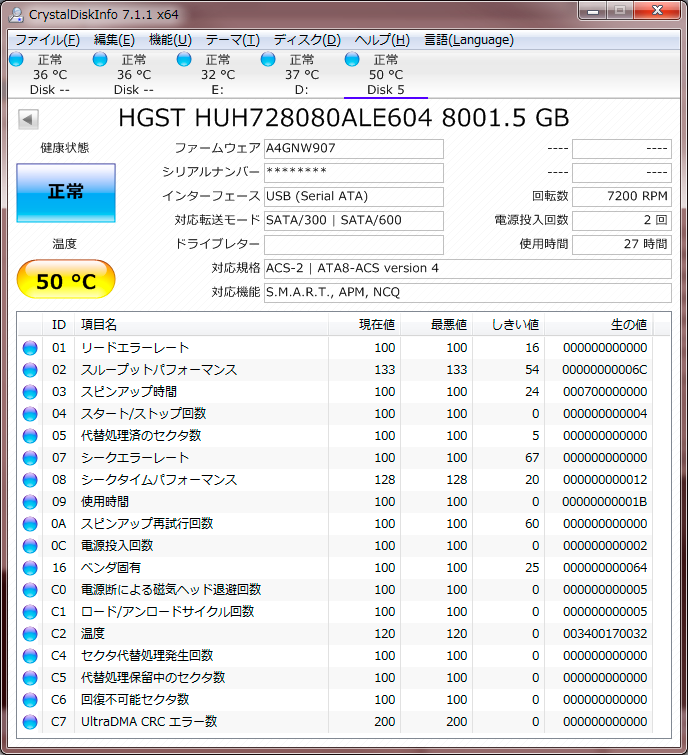Click status orb of スピンアップ時間 row
Viewport: 688px width, 755px height.
tap(30, 392)
